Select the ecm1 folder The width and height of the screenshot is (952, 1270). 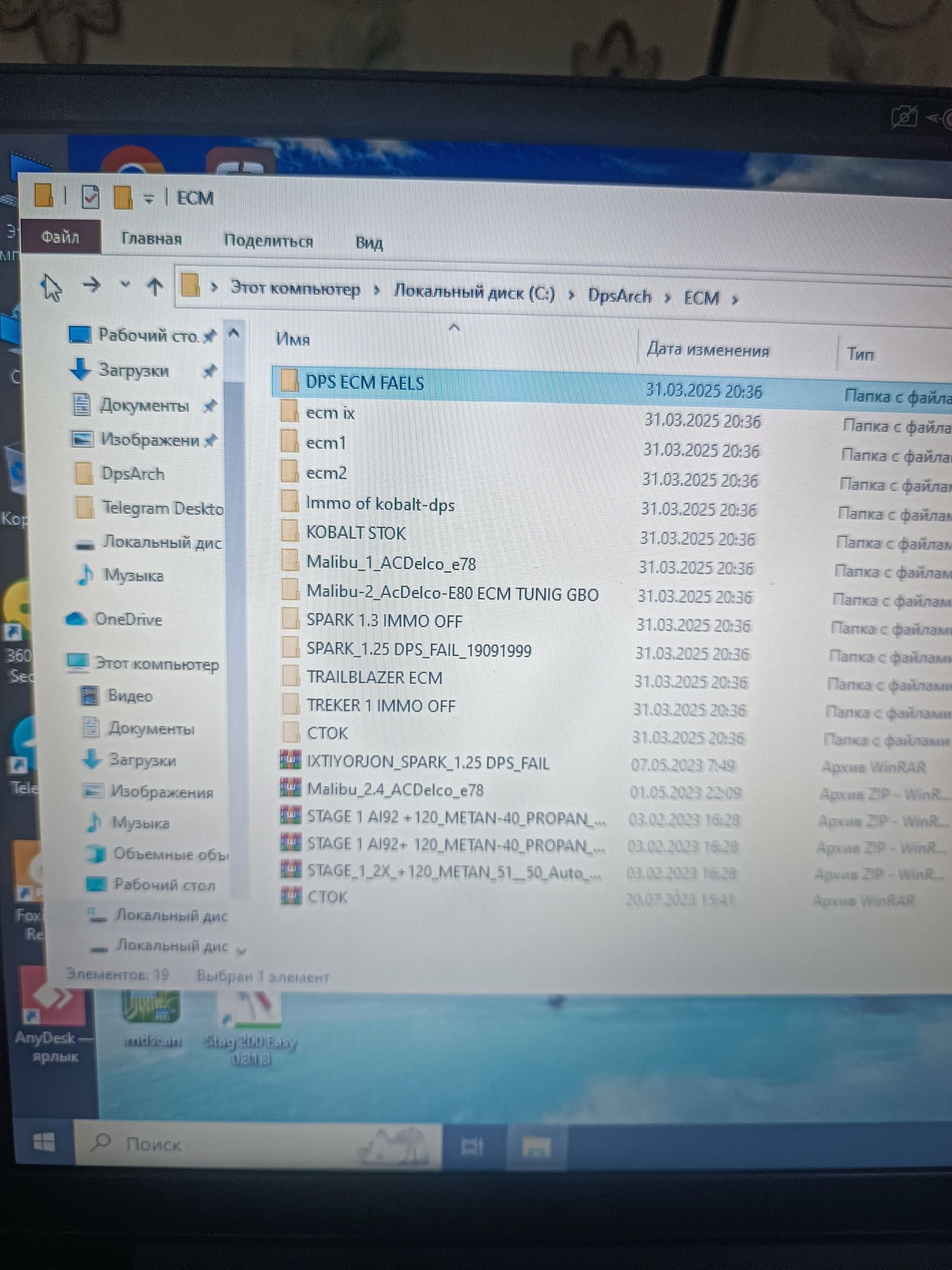[x=326, y=443]
